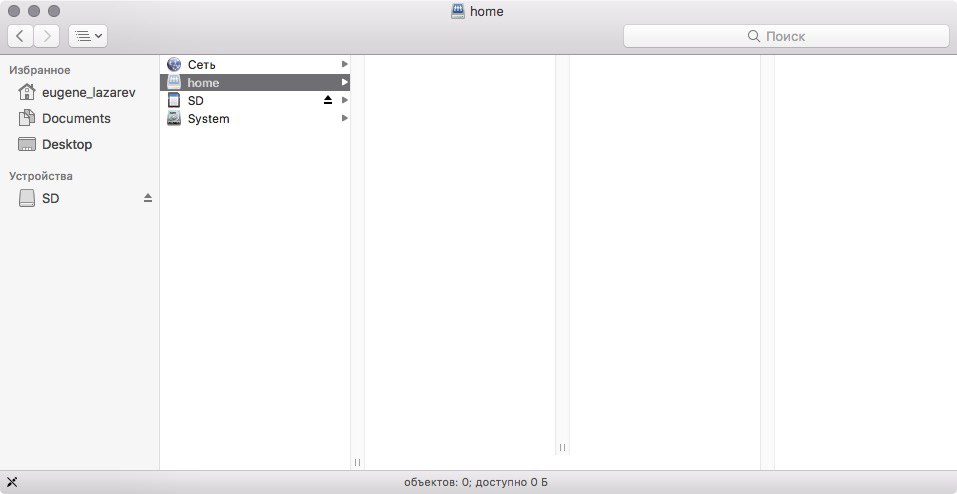Select the highlighted home row
Image resolution: width=957 pixels, height=494 pixels.
[255, 82]
